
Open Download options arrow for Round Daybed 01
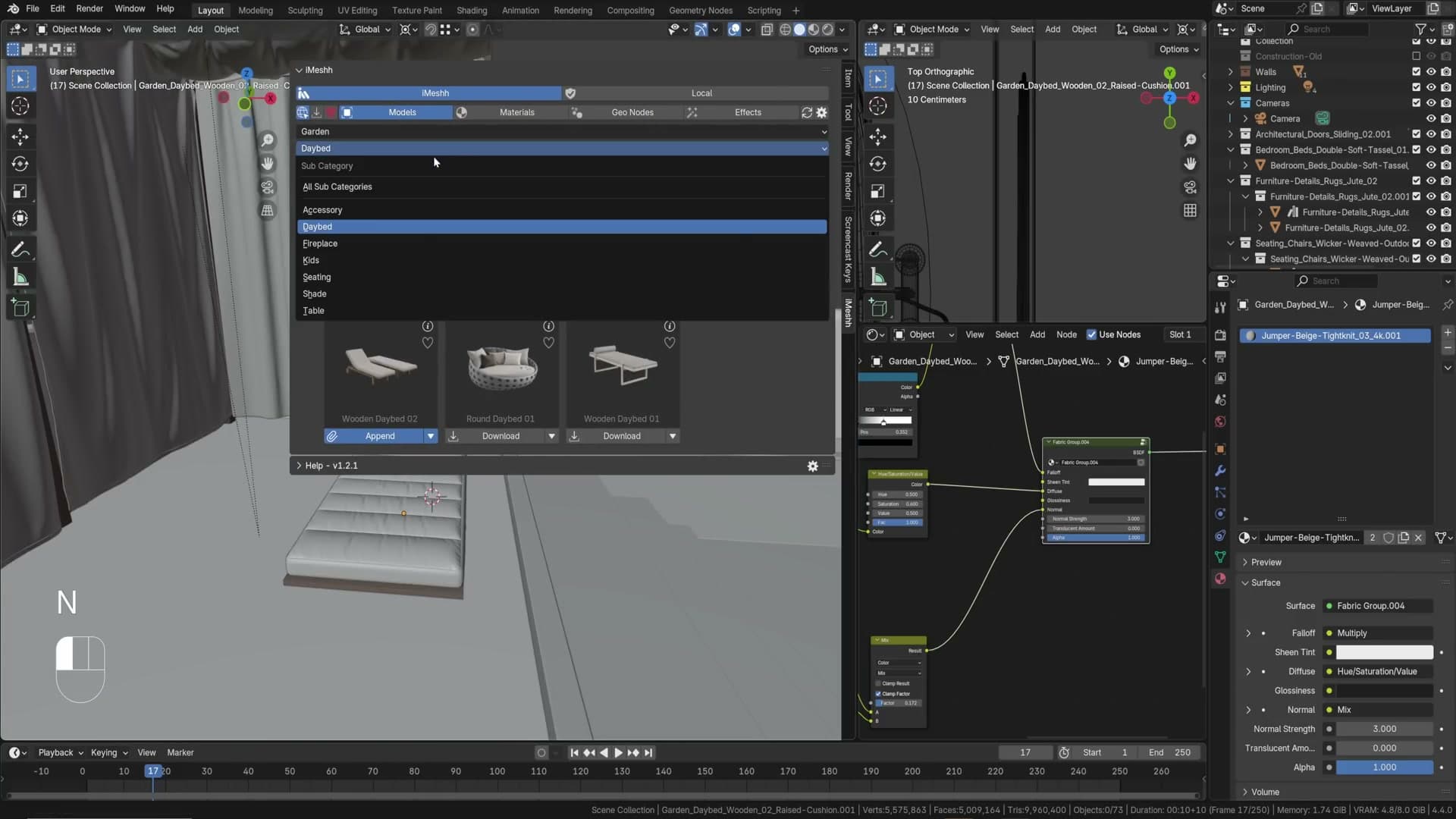(551, 436)
